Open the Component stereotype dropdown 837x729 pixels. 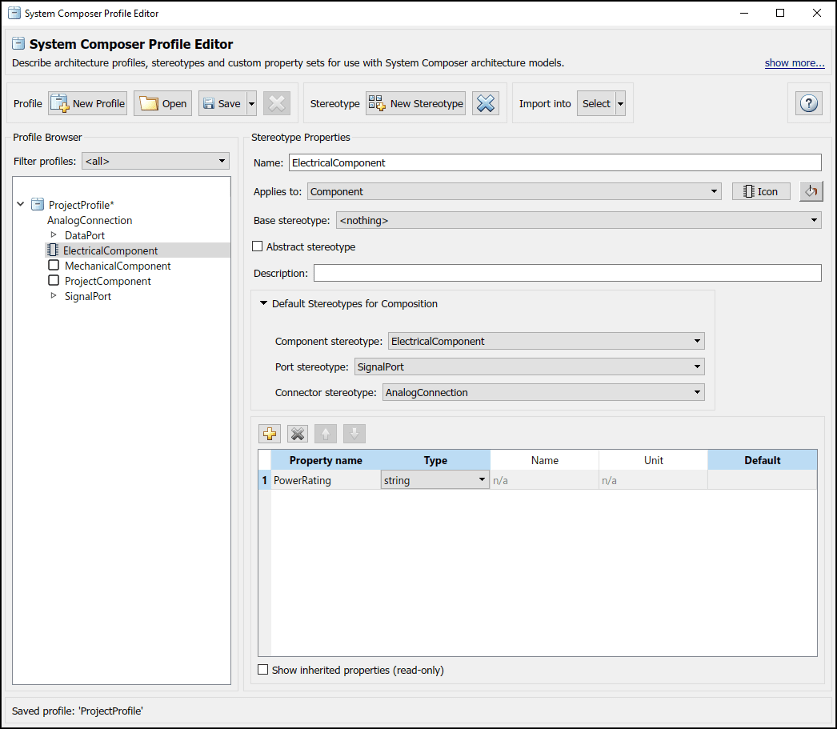(546, 341)
